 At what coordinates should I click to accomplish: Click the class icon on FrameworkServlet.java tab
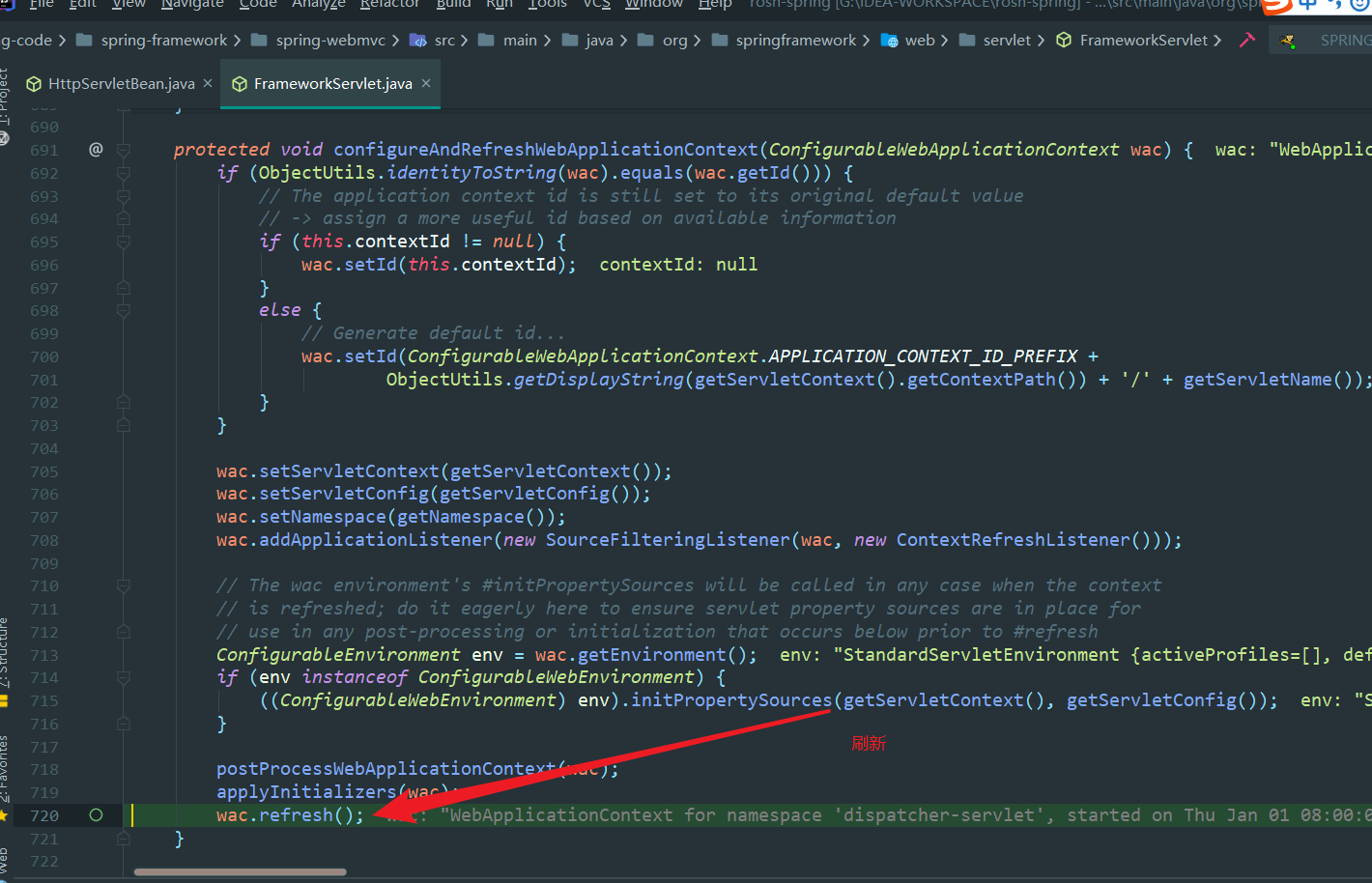coord(240,84)
